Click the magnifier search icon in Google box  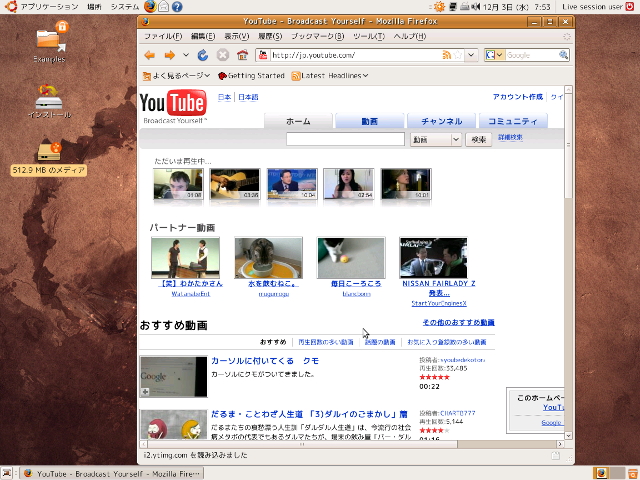click(x=564, y=55)
